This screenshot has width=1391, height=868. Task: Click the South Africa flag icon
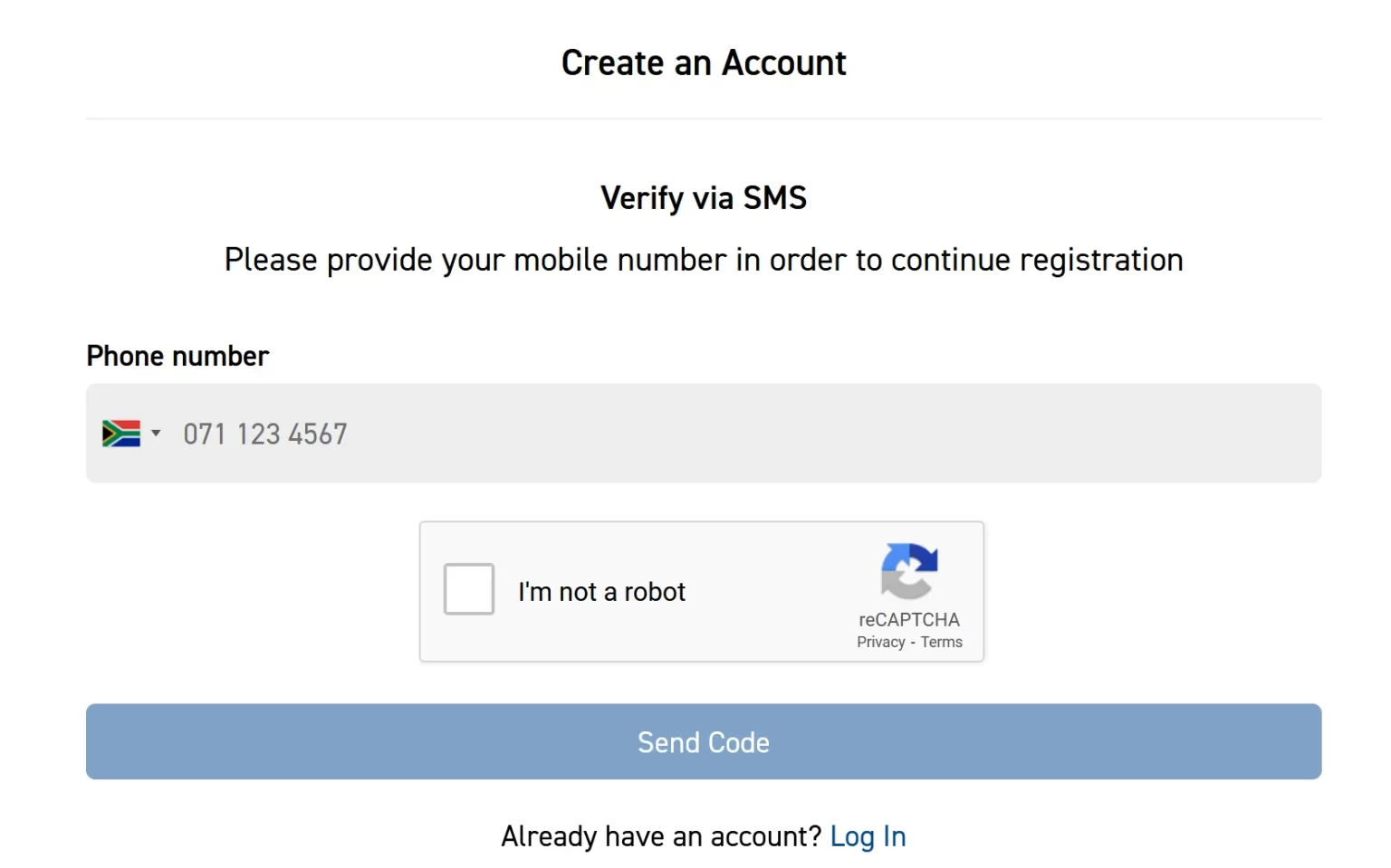coord(121,434)
